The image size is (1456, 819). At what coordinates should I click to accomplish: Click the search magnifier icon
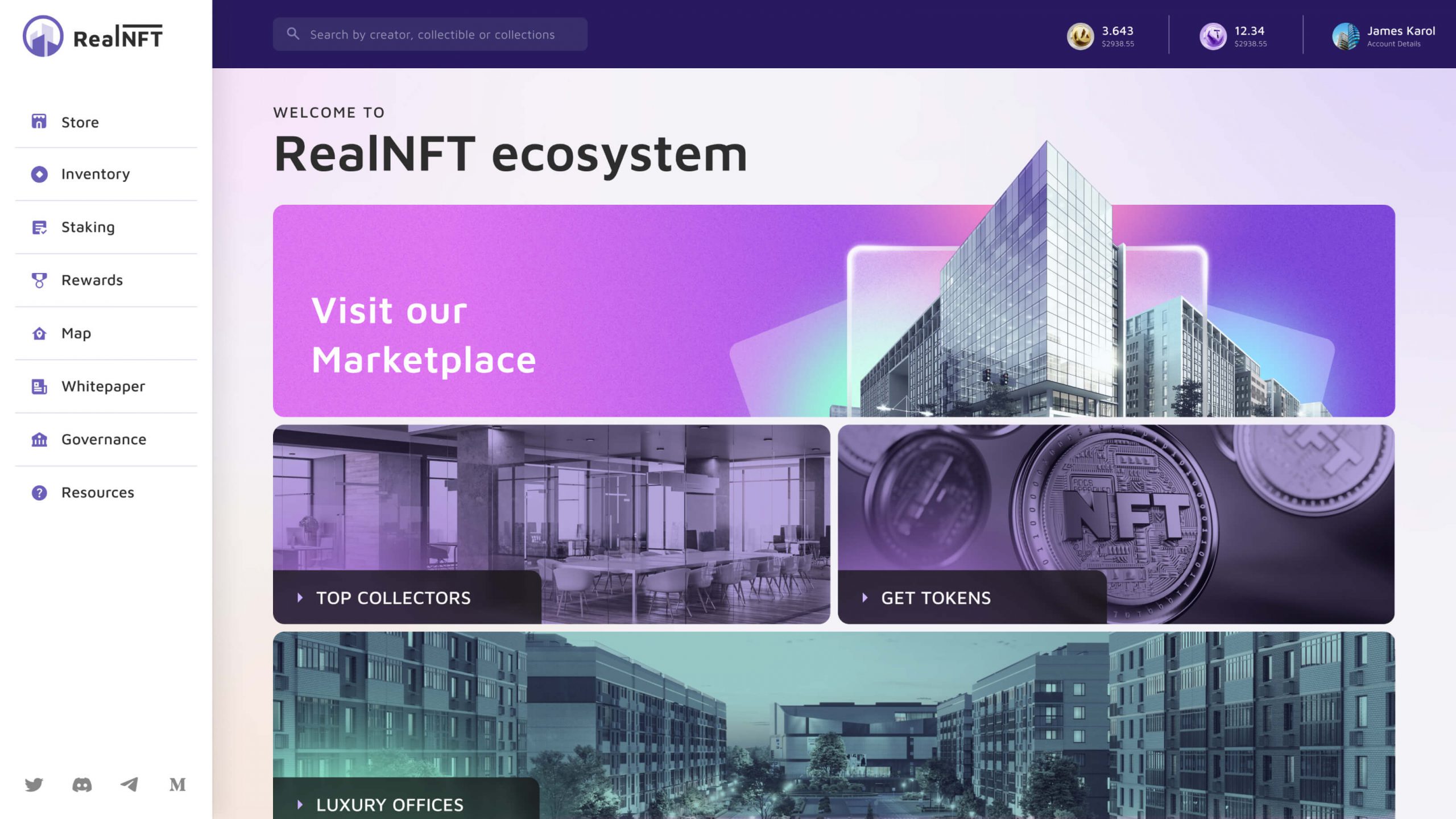[x=293, y=34]
